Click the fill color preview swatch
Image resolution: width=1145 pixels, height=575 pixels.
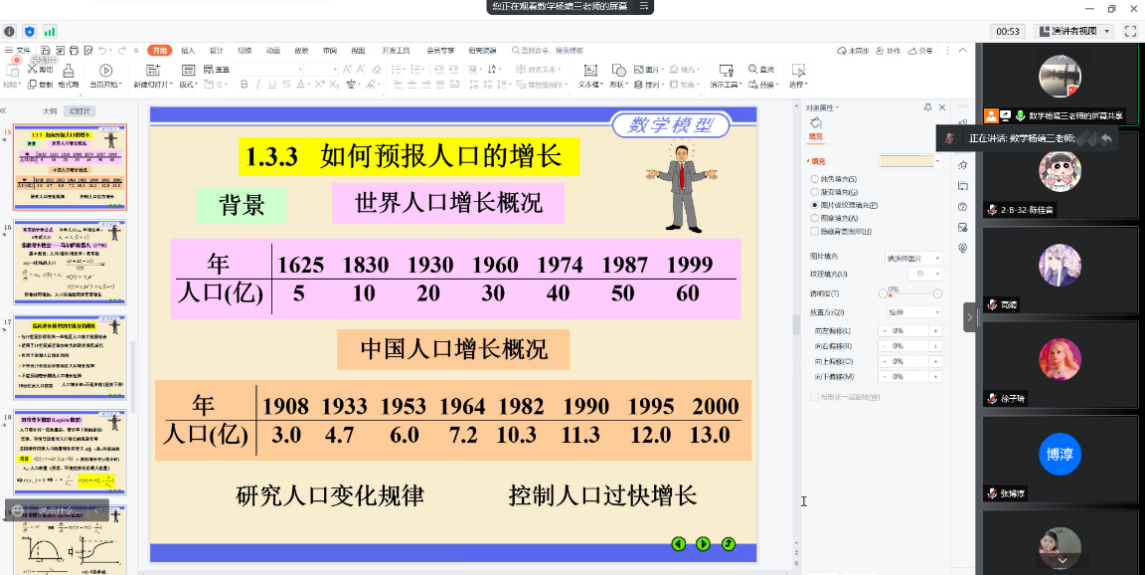(905, 160)
